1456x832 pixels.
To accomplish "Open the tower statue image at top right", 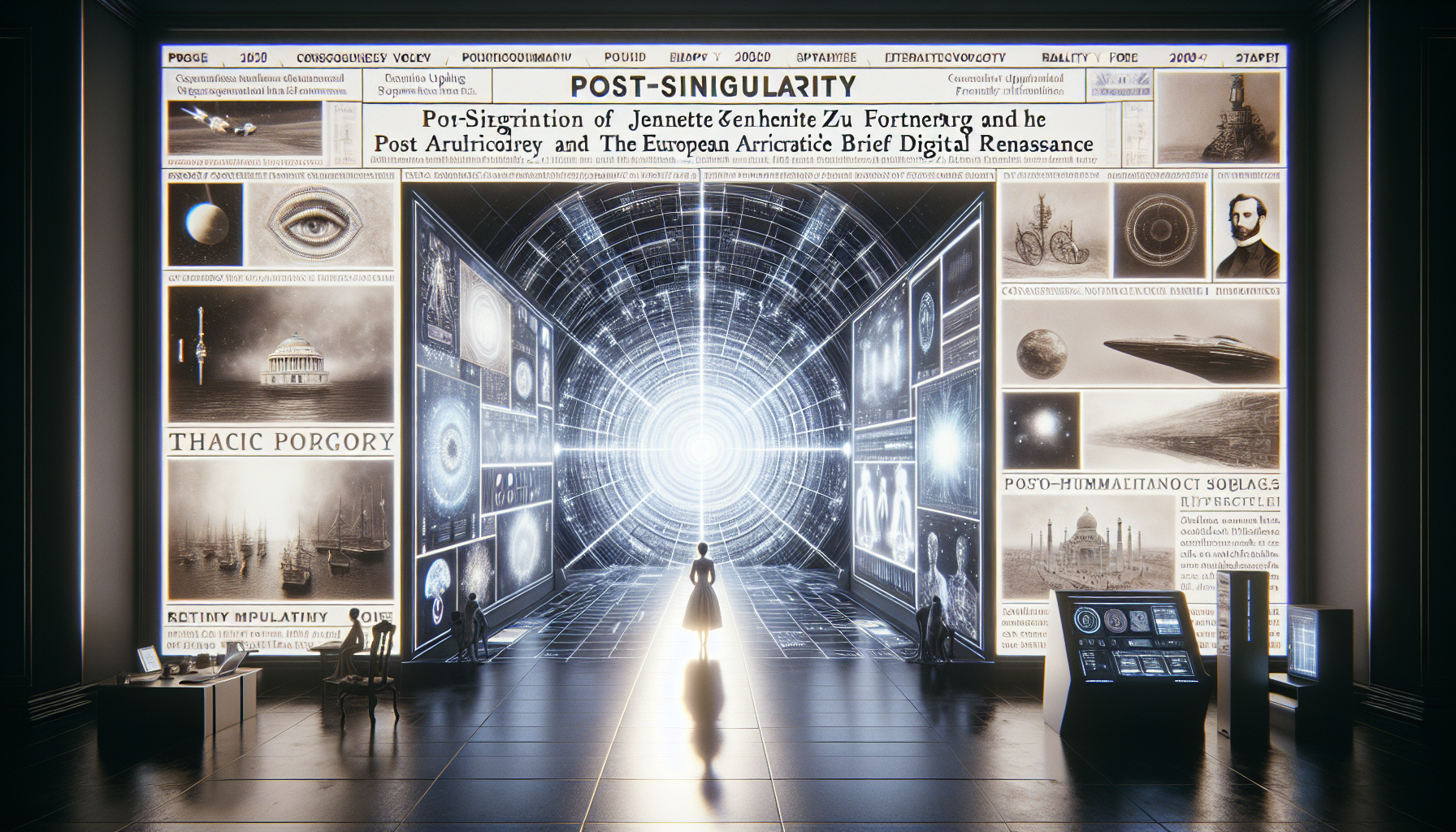I will coord(1217,118).
